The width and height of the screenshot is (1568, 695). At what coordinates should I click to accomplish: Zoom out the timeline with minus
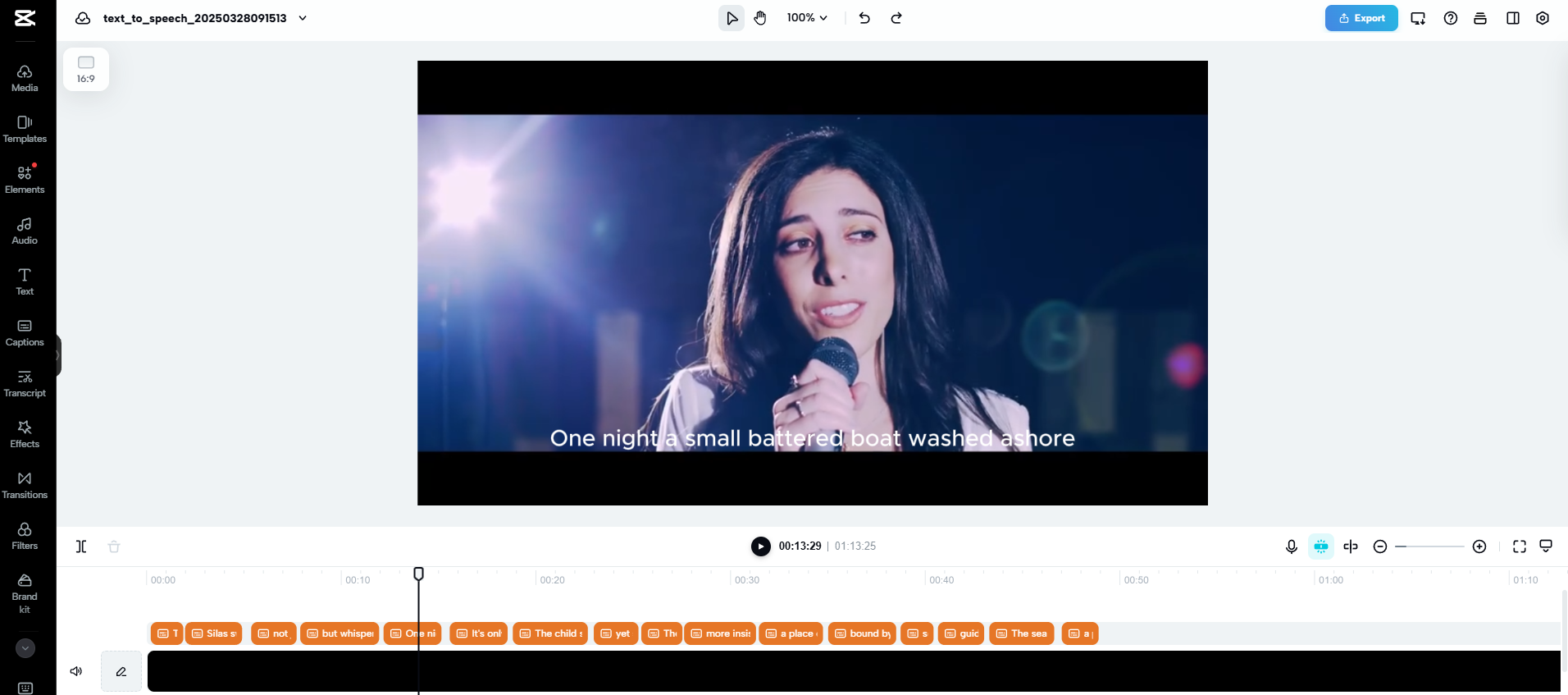pos(1380,546)
